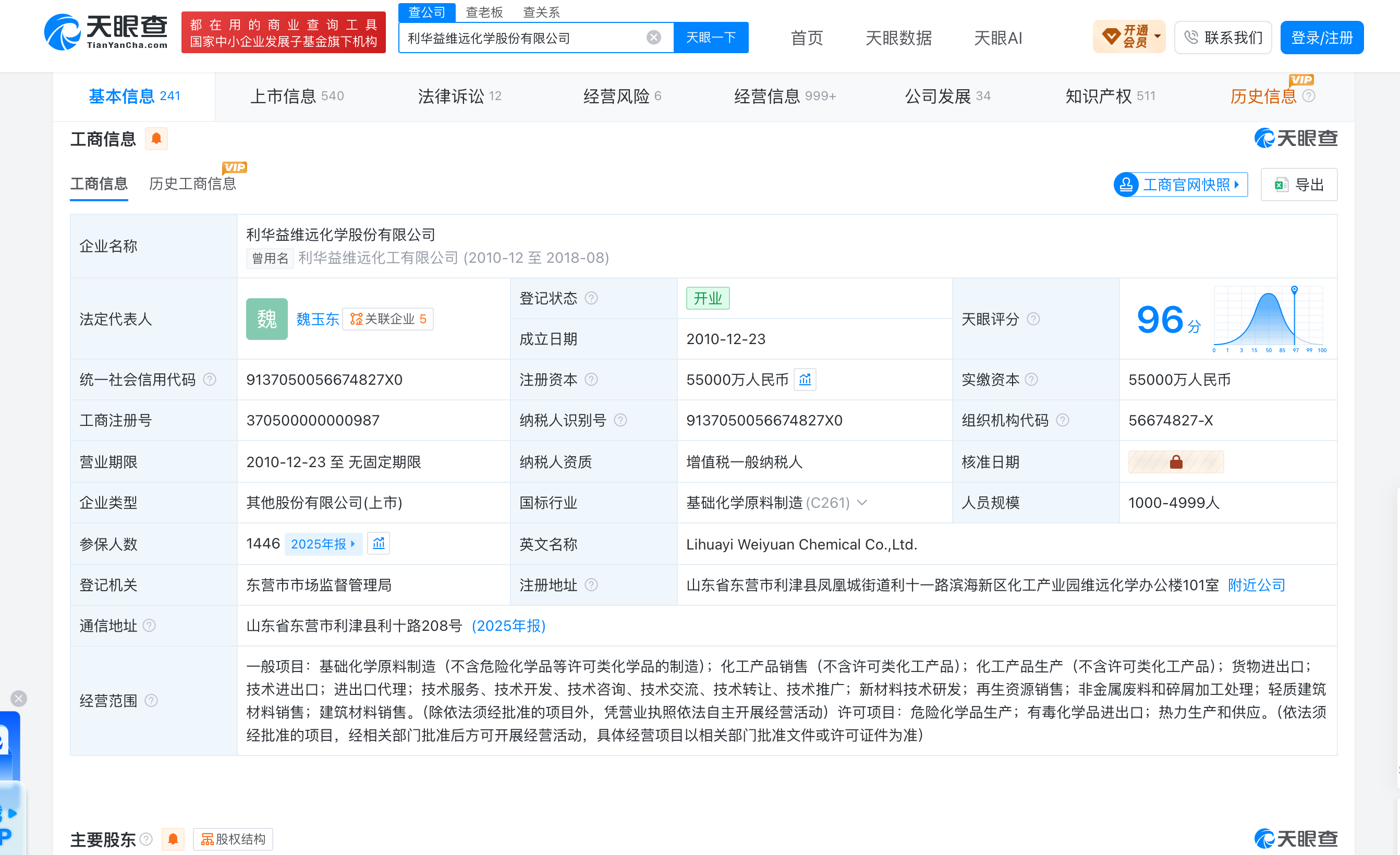The width and height of the screenshot is (1400, 855).
Task: Switch to 上市信息 tab
Action: [x=297, y=96]
